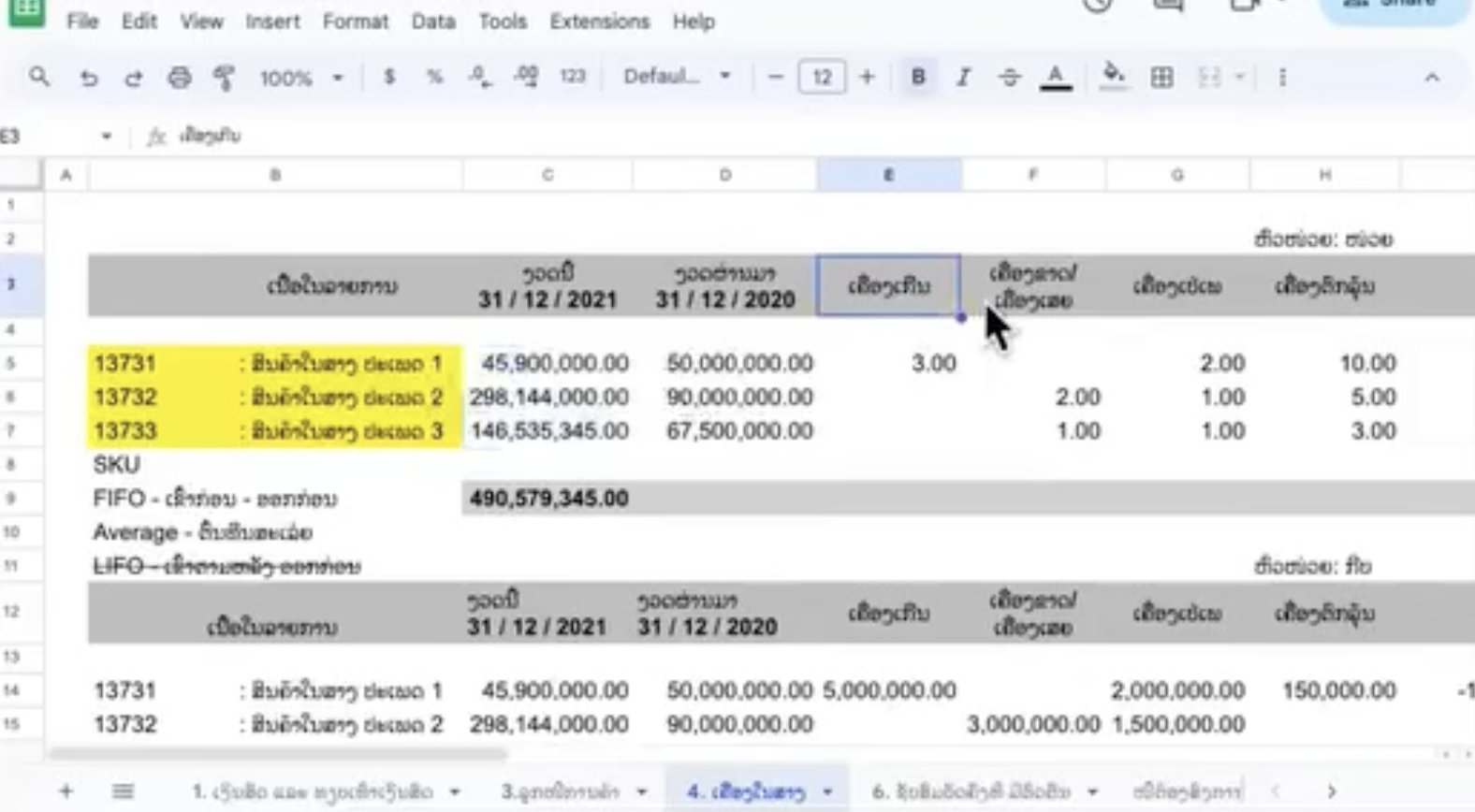Apply percent format icon
Viewport: 1475px width, 812px height.
click(434, 77)
